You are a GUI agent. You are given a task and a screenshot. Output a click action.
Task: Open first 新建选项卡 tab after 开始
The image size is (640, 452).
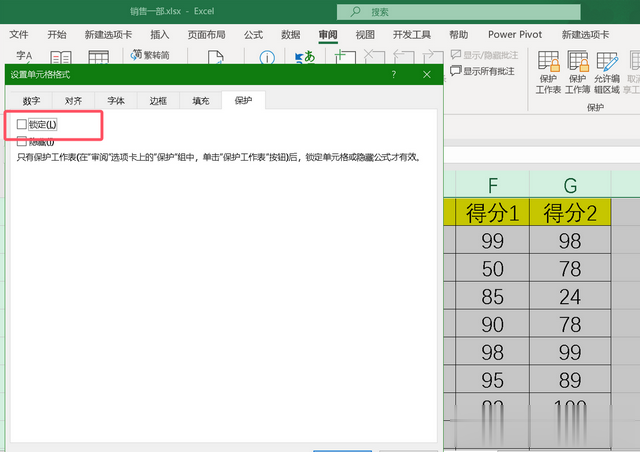[108, 35]
